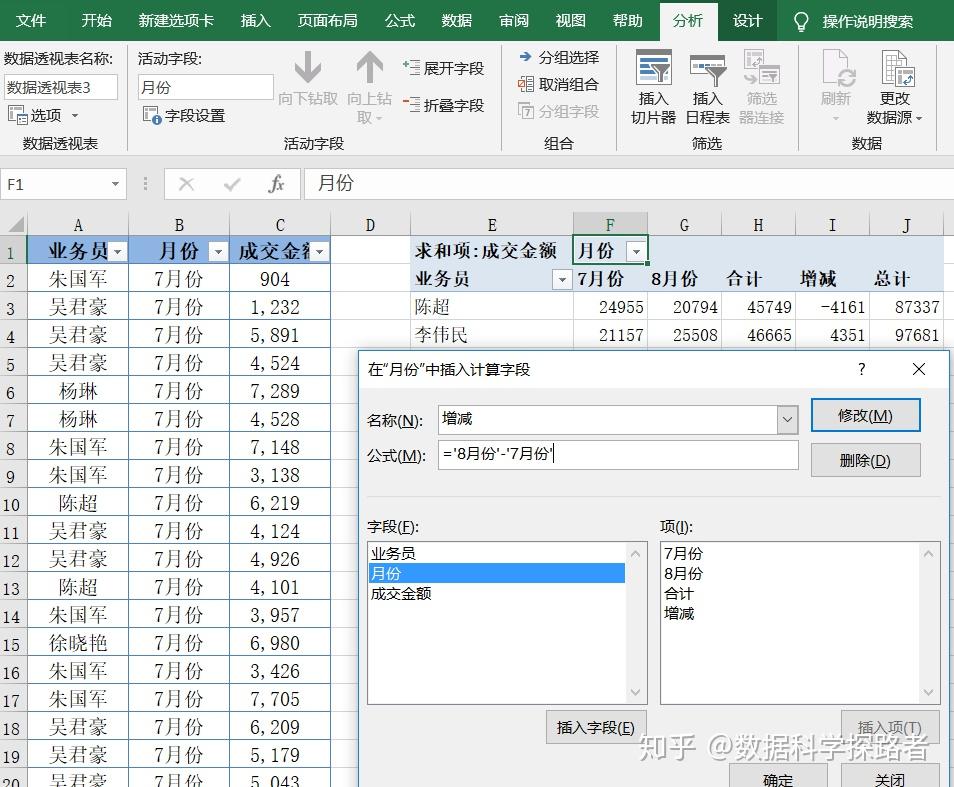Open the 月份 filter dropdown in column B

click(218, 251)
